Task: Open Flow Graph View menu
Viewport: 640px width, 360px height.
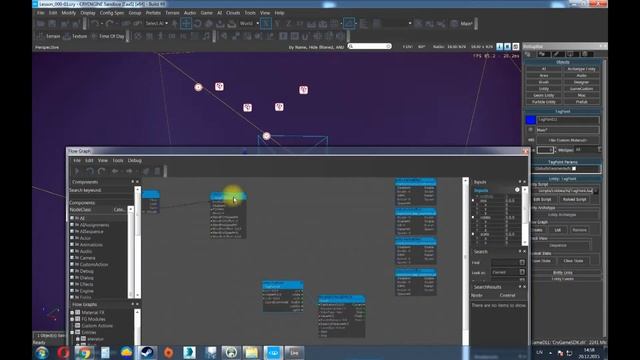Action: 103,161
